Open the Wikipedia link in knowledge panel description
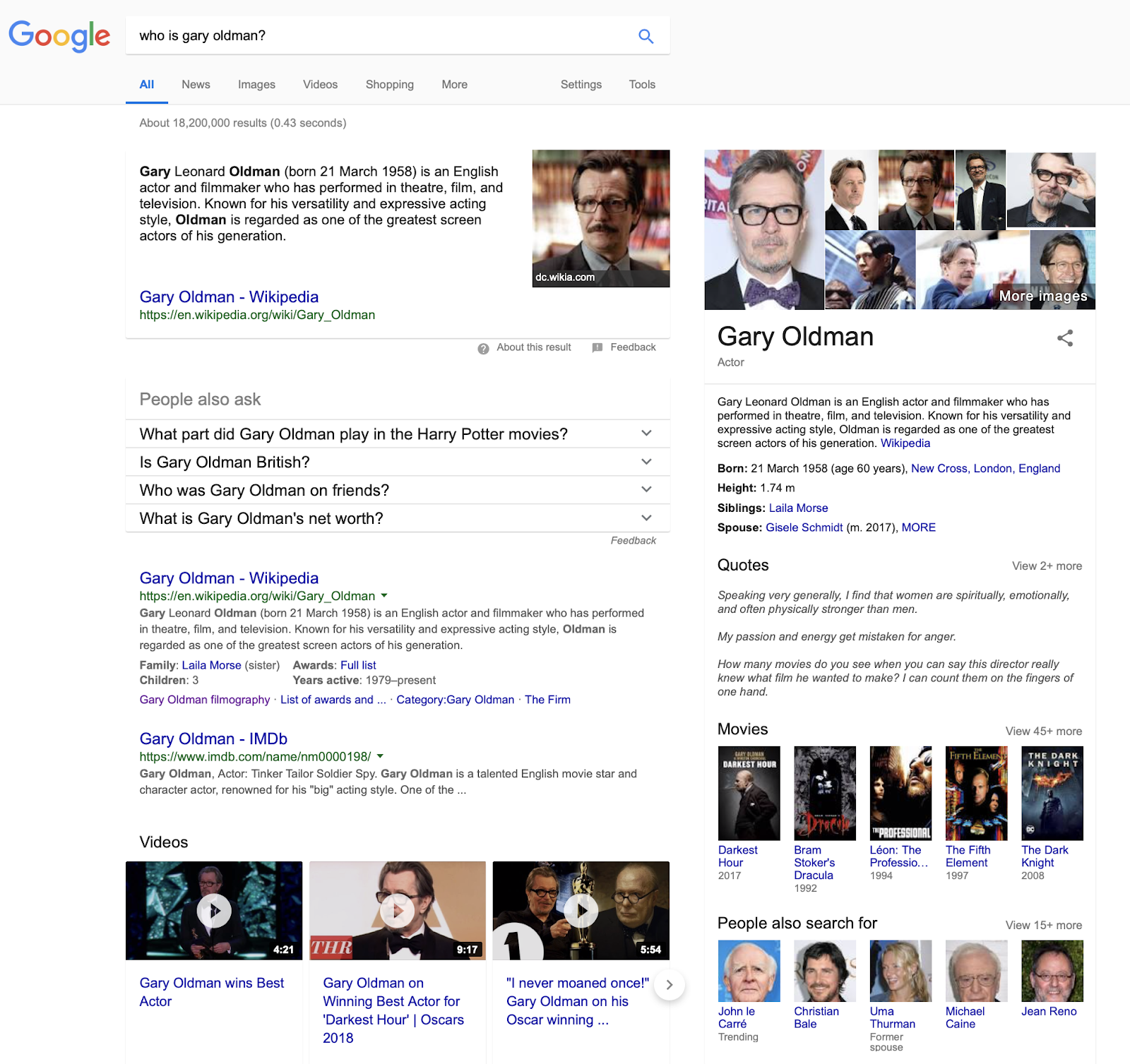 905,443
